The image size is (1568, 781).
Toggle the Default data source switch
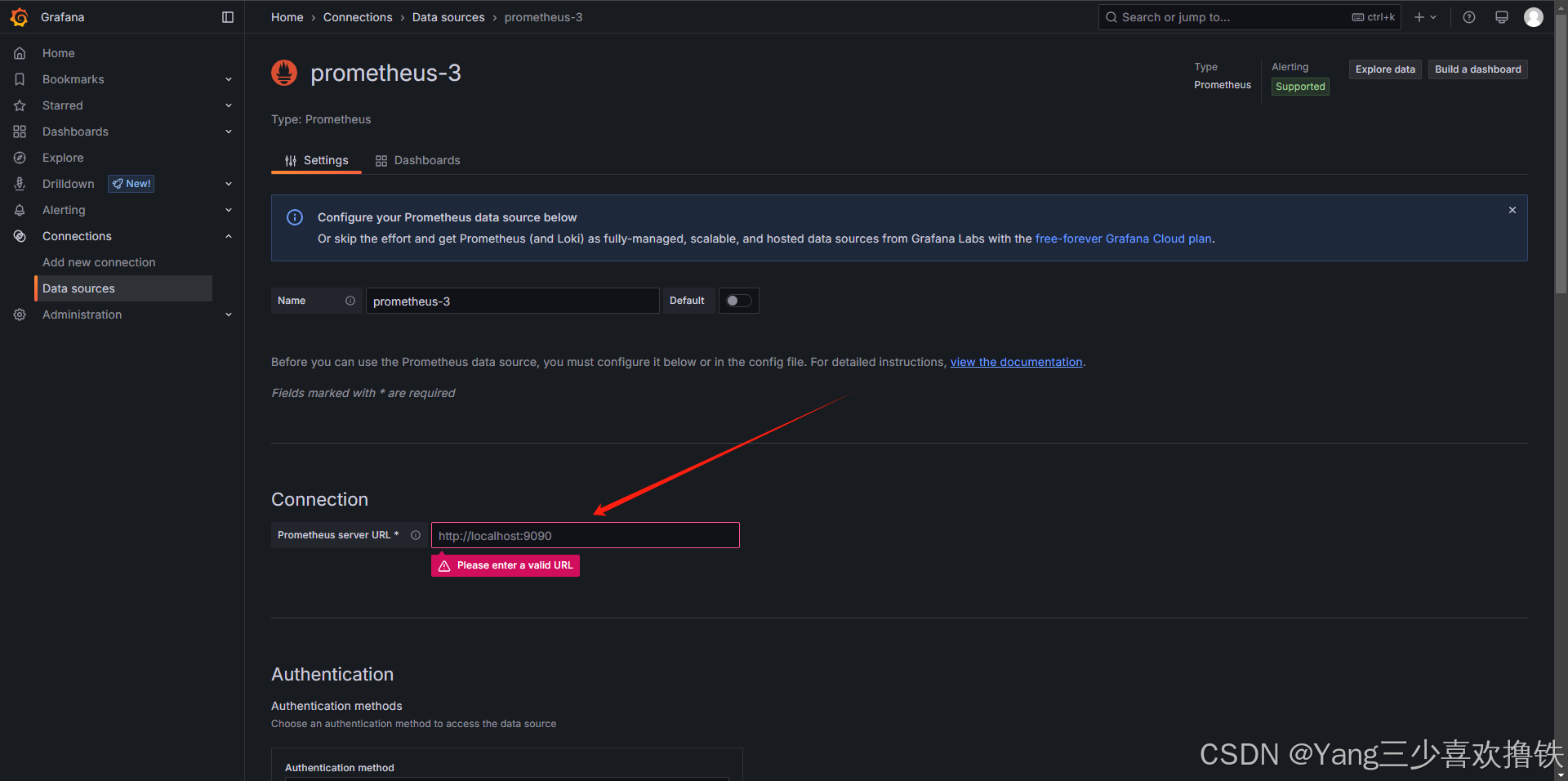(739, 301)
